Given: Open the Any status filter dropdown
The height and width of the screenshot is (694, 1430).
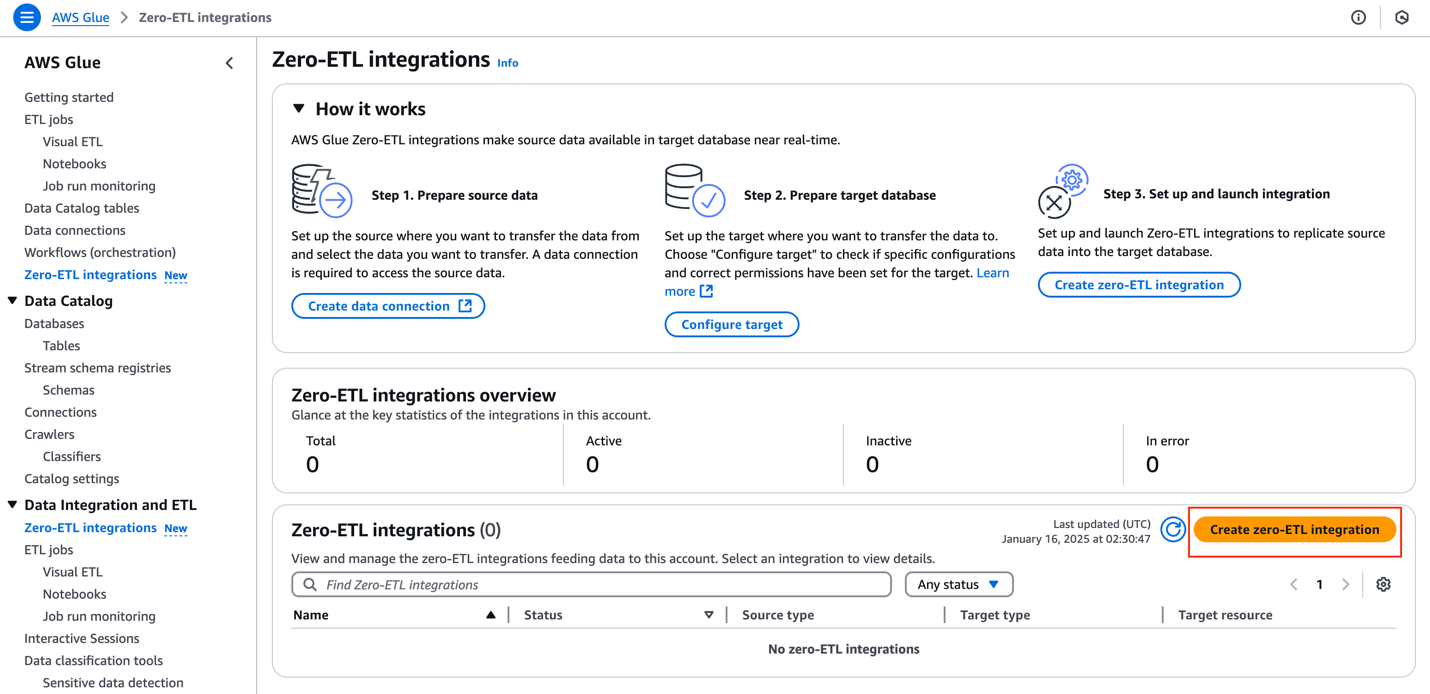Looking at the screenshot, I should tap(958, 584).
